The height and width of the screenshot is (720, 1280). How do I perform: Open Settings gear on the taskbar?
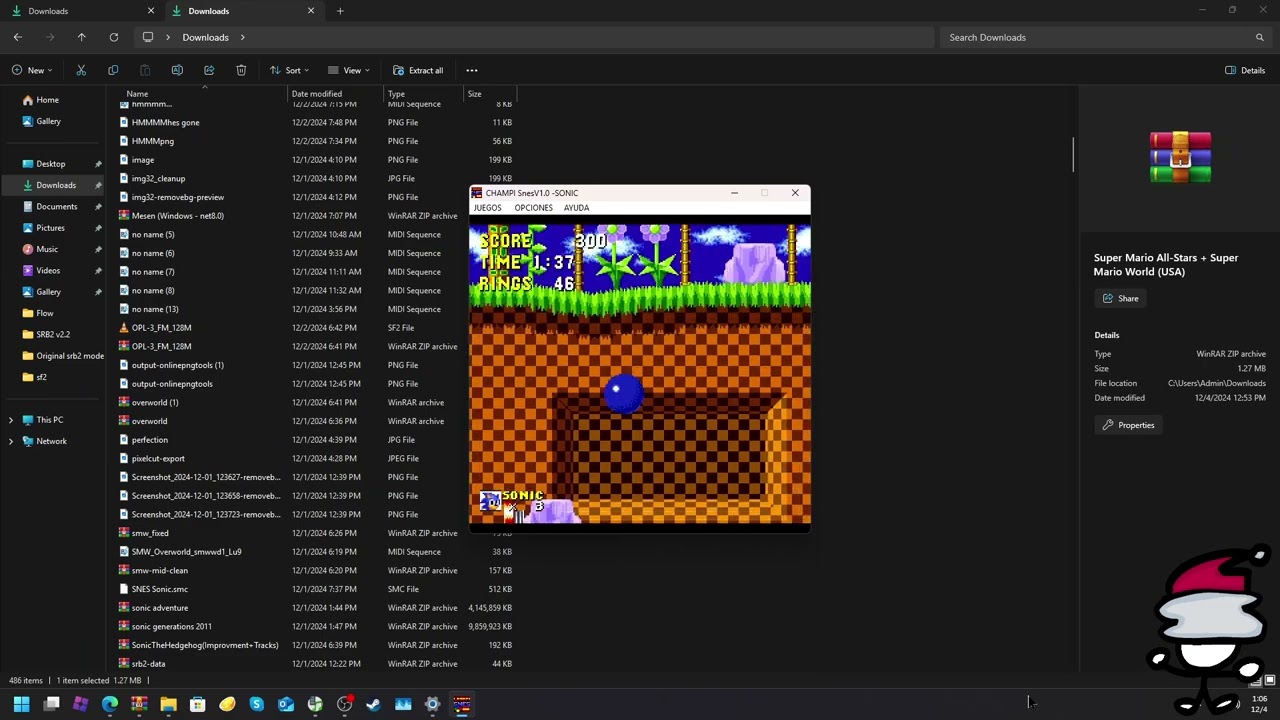point(432,704)
